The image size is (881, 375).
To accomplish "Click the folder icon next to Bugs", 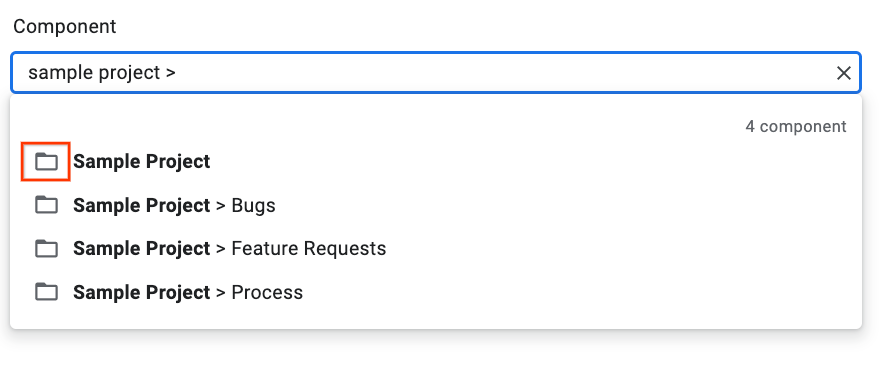I will click(46, 205).
